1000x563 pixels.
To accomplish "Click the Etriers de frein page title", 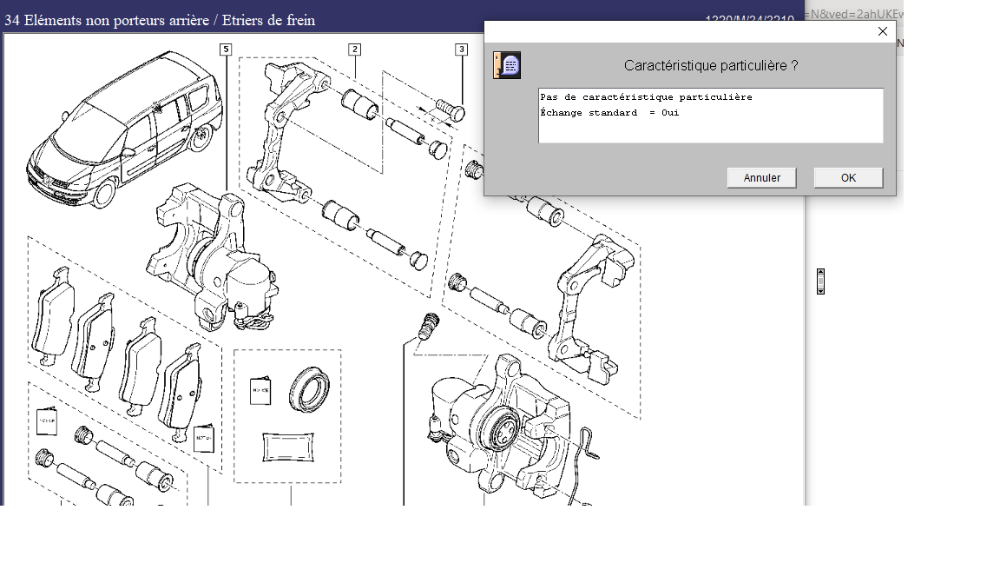I will click(160, 20).
